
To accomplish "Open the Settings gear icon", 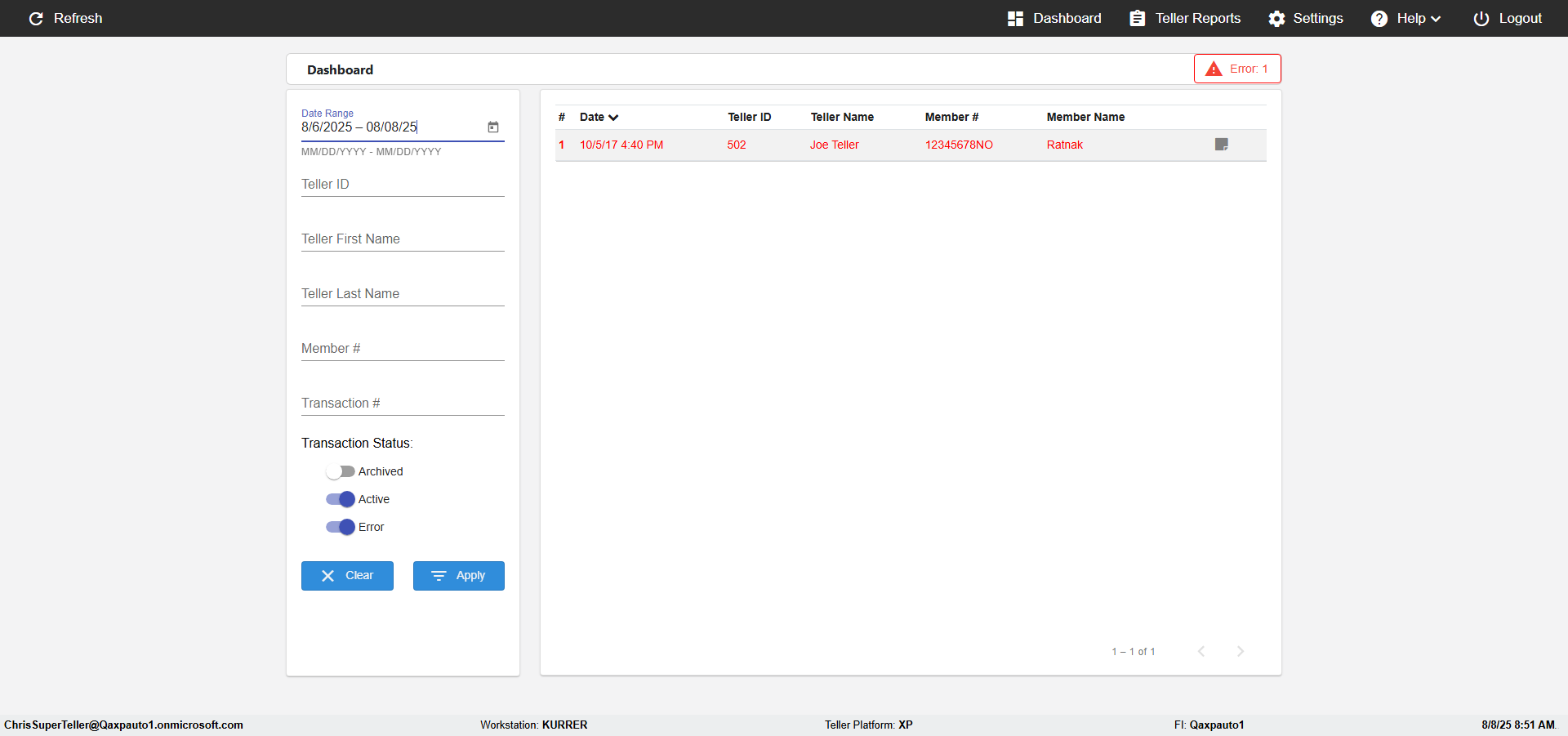I will 1276,19.
